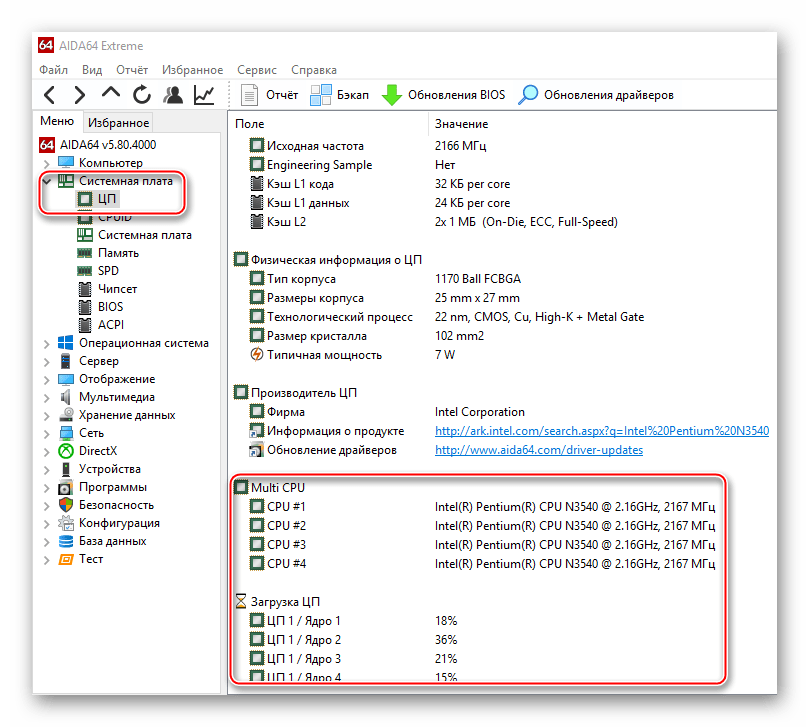
Task: Open the graph chart toolbar icon
Action: coord(204,95)
